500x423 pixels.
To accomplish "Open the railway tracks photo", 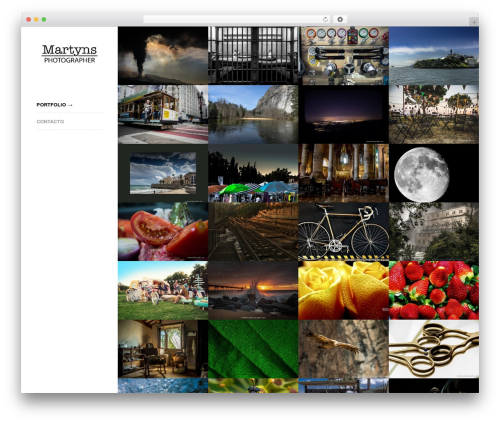I will (x=253, y=232).
